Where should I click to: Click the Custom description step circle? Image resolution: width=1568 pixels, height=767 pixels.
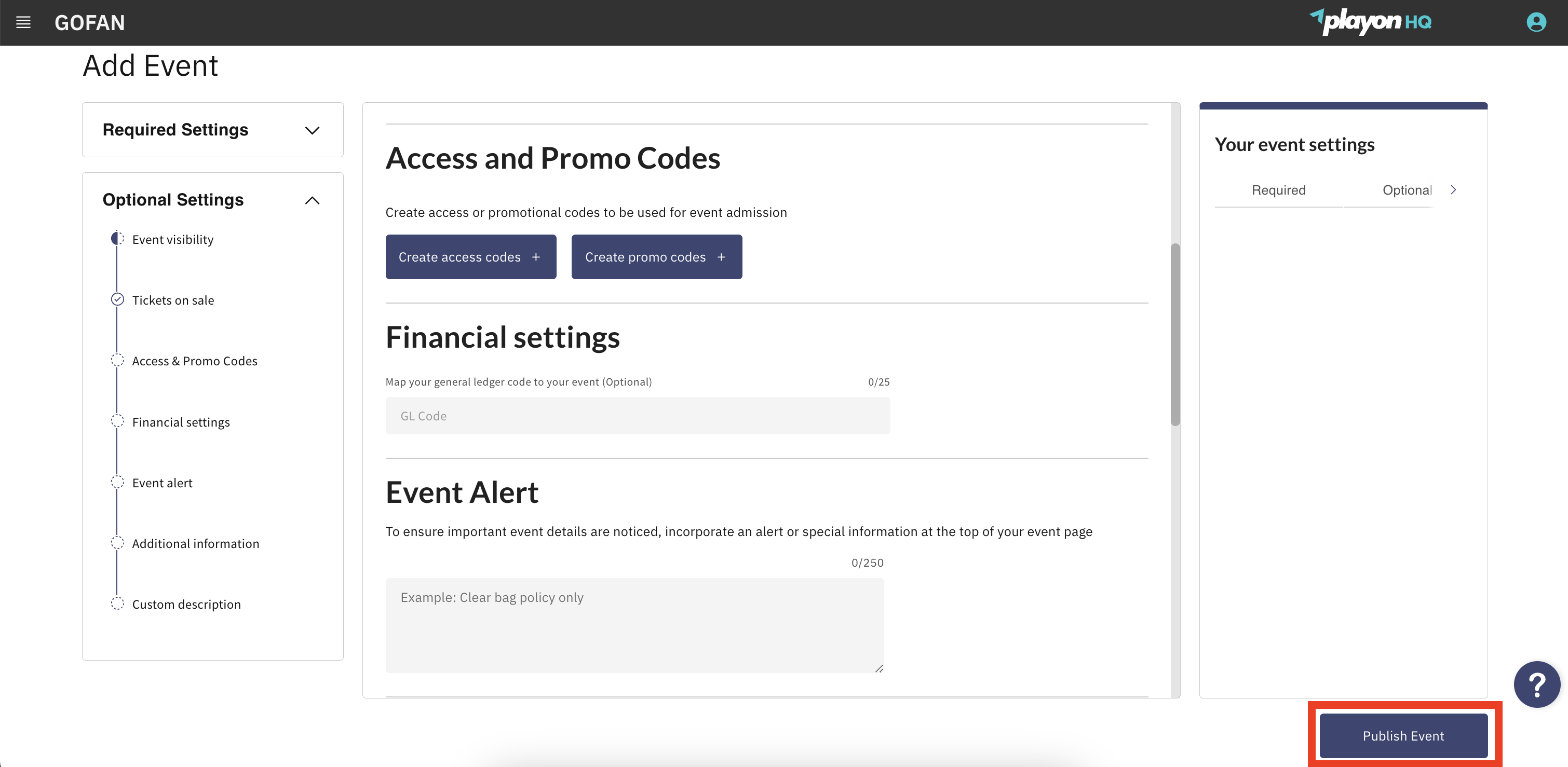point(117,604)
